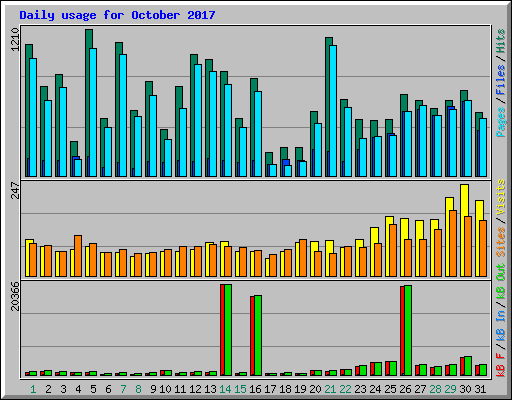
Task: Click day 12 on the axis
Action: point(195,389)
